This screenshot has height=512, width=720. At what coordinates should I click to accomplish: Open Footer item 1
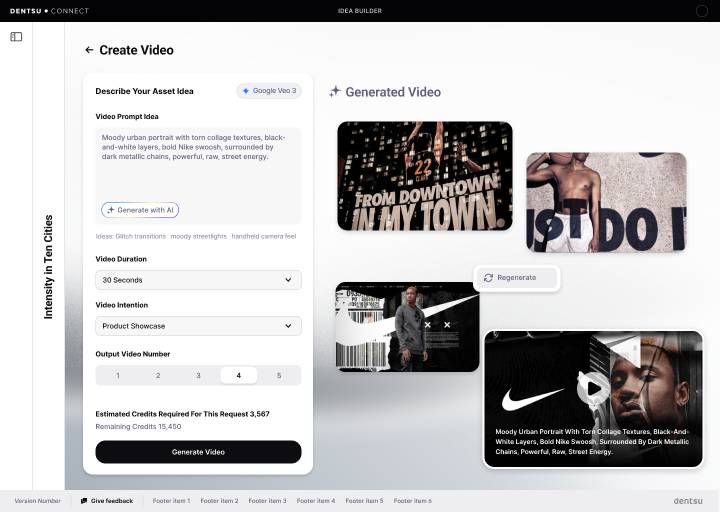[x=171, y=501]
